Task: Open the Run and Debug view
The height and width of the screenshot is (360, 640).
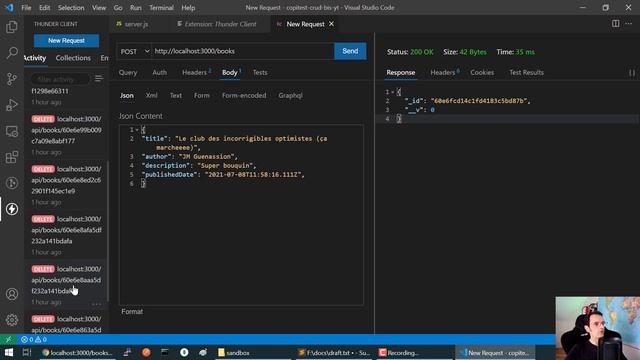Action: 12,105
